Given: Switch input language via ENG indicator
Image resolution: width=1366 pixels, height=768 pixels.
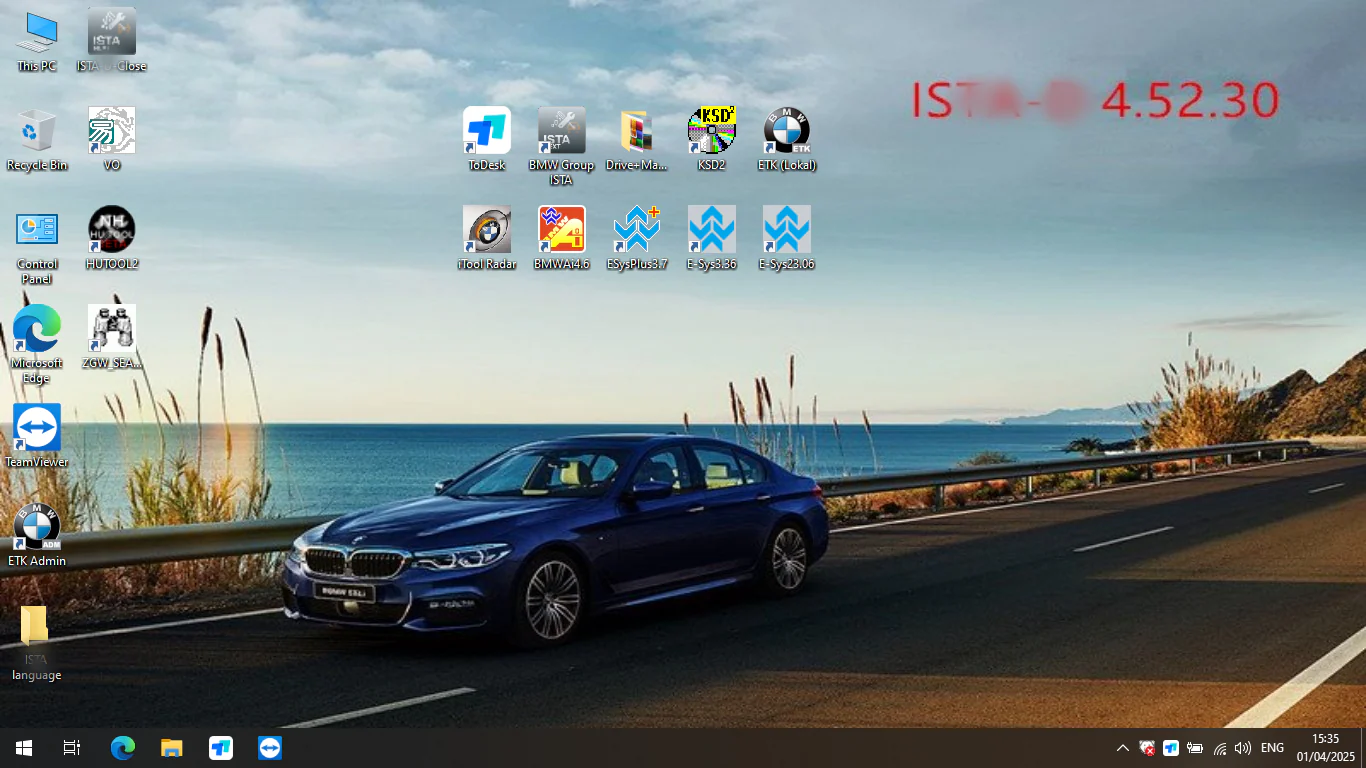Looking at the screenshot, I should click(1271, 747).
